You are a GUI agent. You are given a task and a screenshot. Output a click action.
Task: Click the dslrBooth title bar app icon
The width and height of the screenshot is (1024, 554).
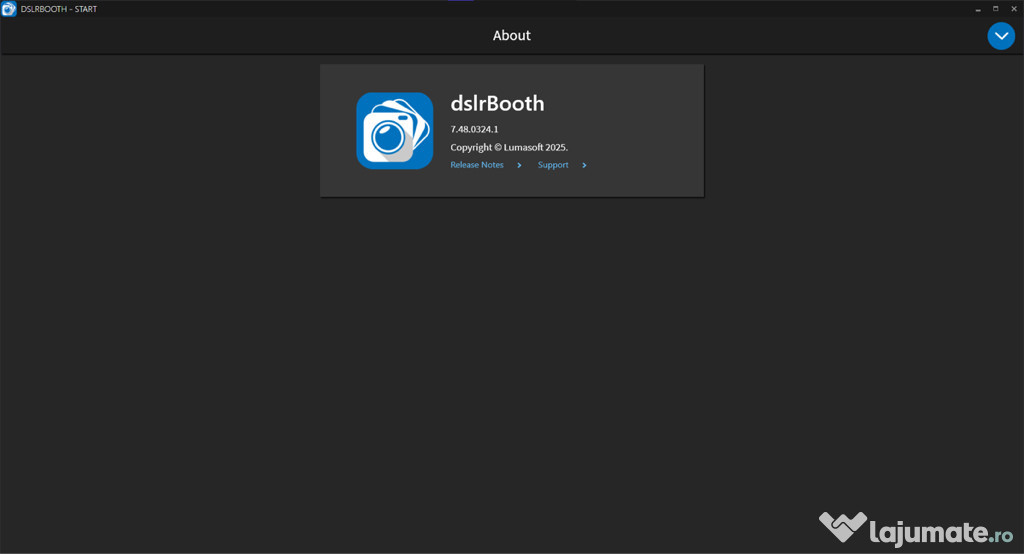tap(8, 9)
